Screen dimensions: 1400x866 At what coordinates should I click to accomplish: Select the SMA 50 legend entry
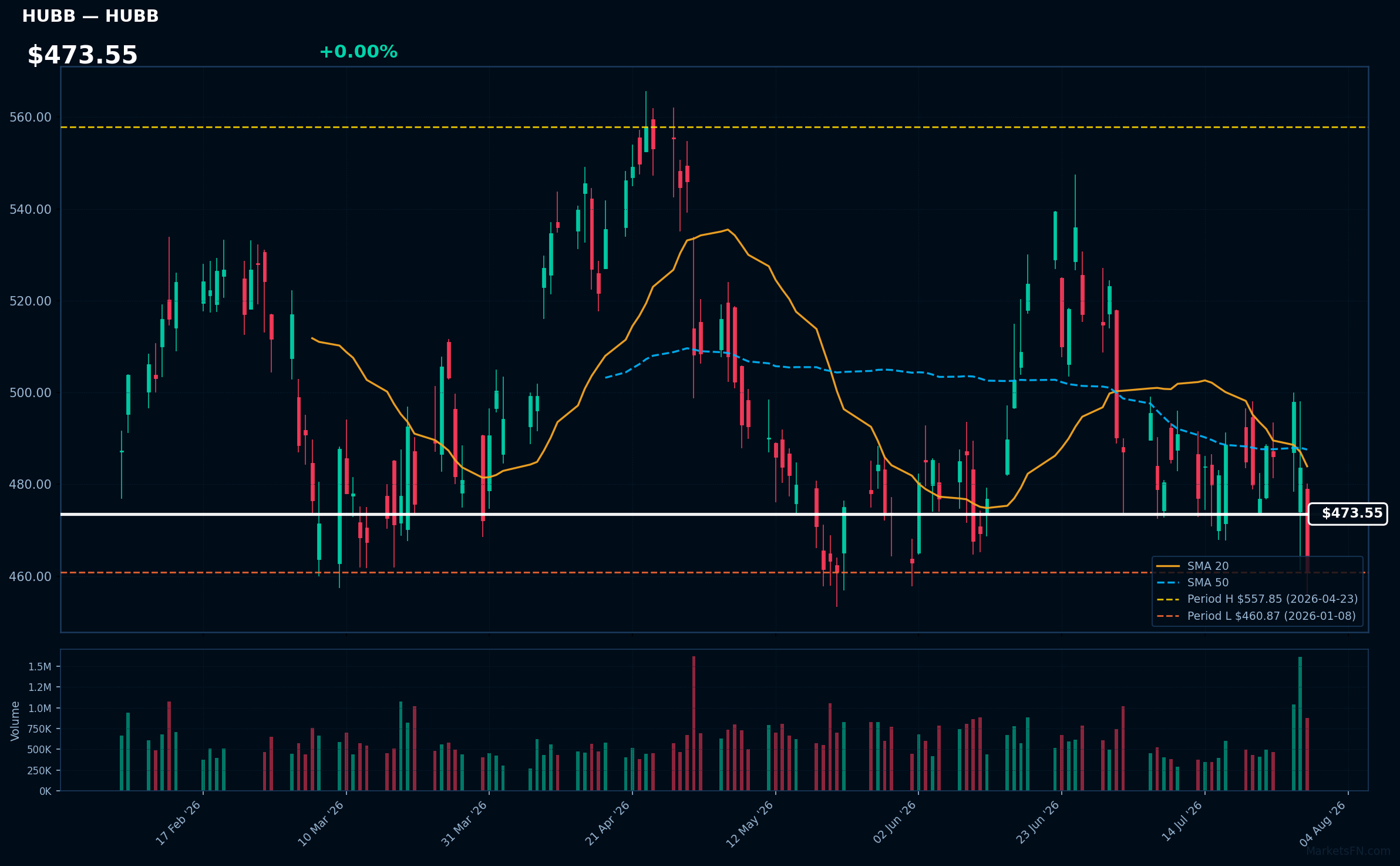pyautogui.click(x=1193, y=582)
